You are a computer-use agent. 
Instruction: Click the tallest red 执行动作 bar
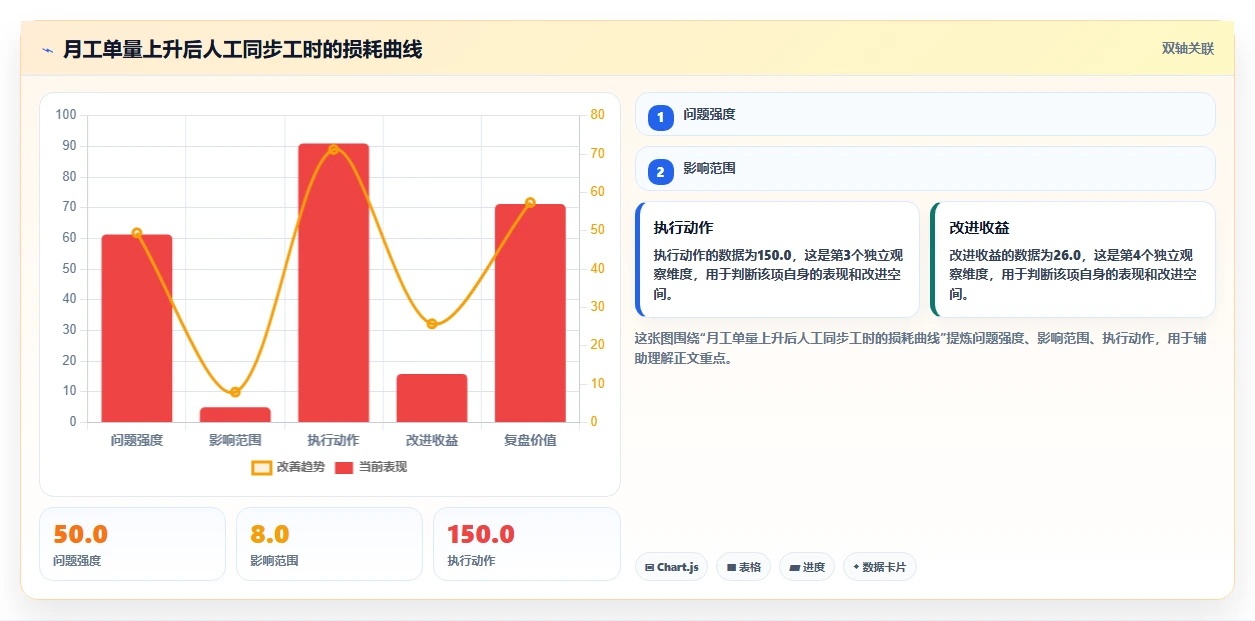(333, 283)
